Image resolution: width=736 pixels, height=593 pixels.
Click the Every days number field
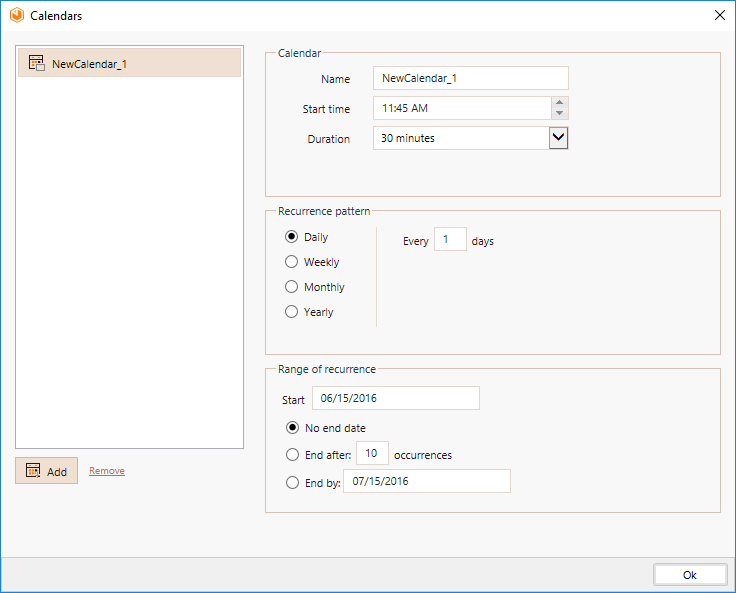[x=450, y=239]
